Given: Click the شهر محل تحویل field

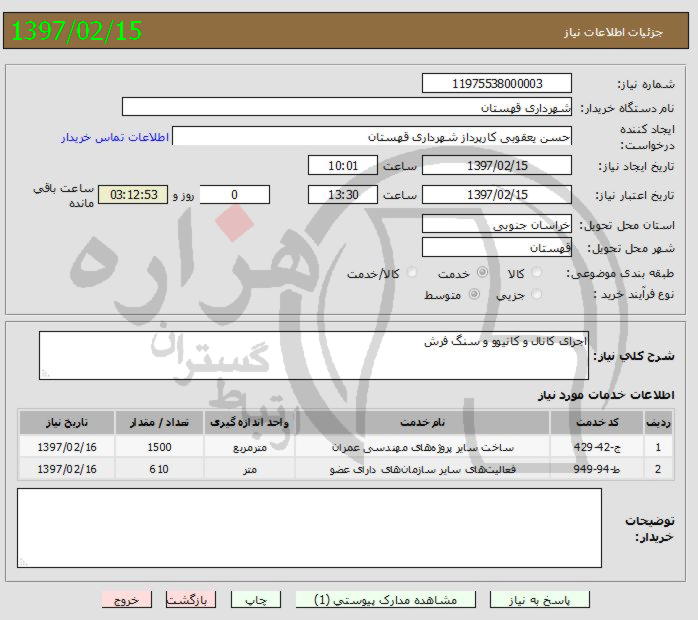Looking at the screenshot, I should (497, 247).
